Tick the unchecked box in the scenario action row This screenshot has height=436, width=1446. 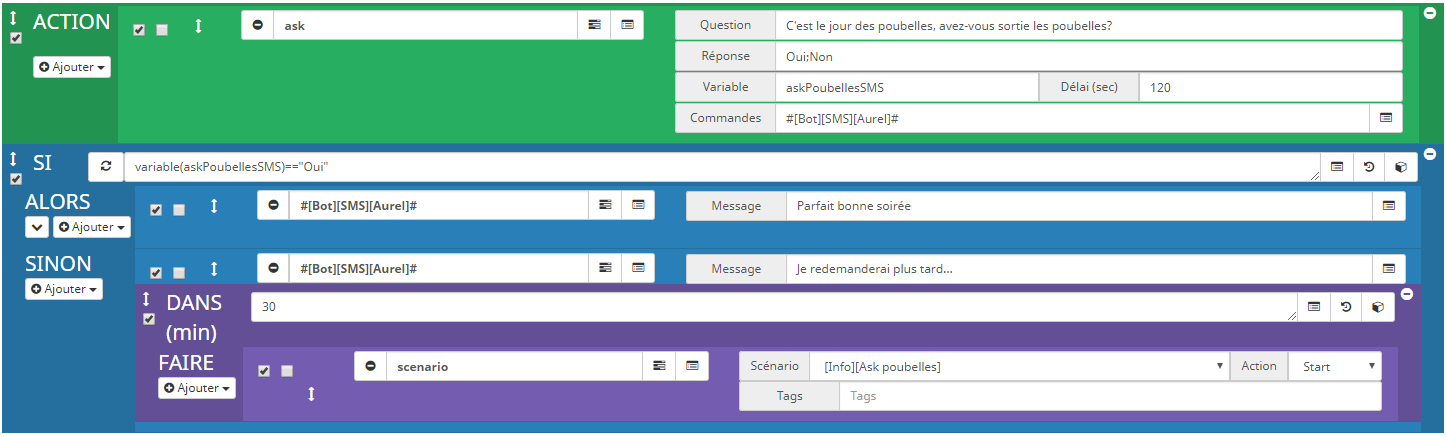click(287, 371)
